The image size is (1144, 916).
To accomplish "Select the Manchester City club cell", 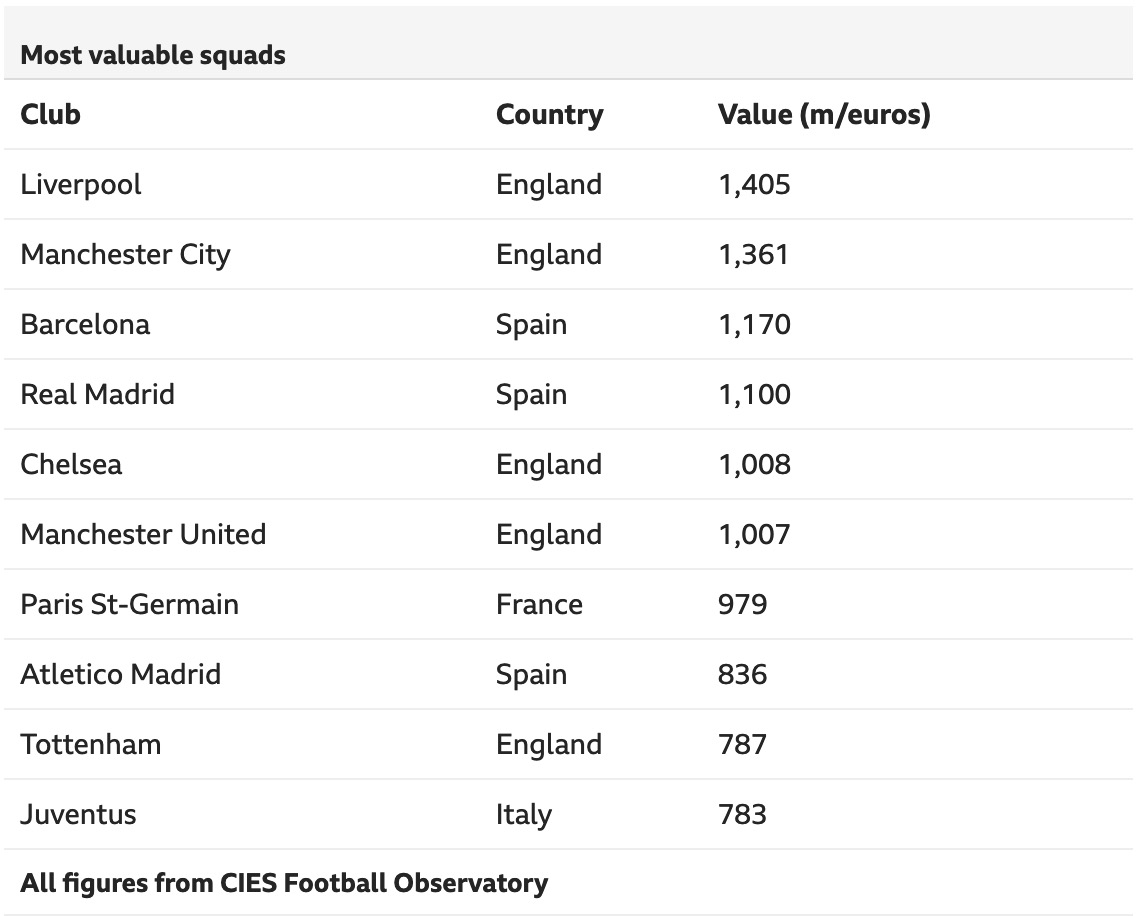I will coord(125,254).
